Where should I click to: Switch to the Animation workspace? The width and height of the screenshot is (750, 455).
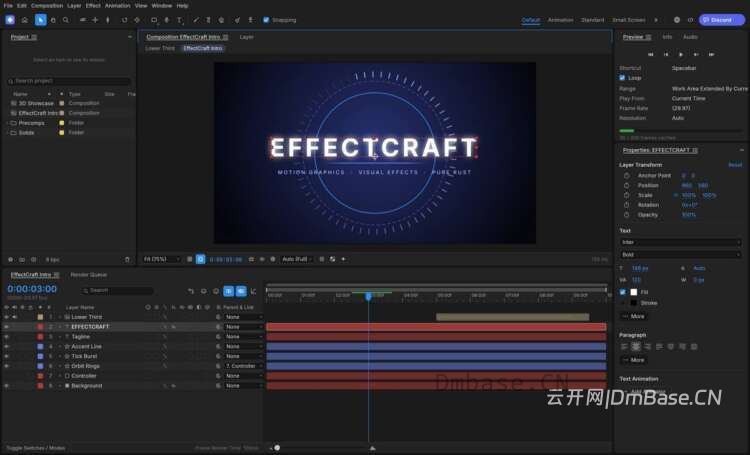coord(560,20)
